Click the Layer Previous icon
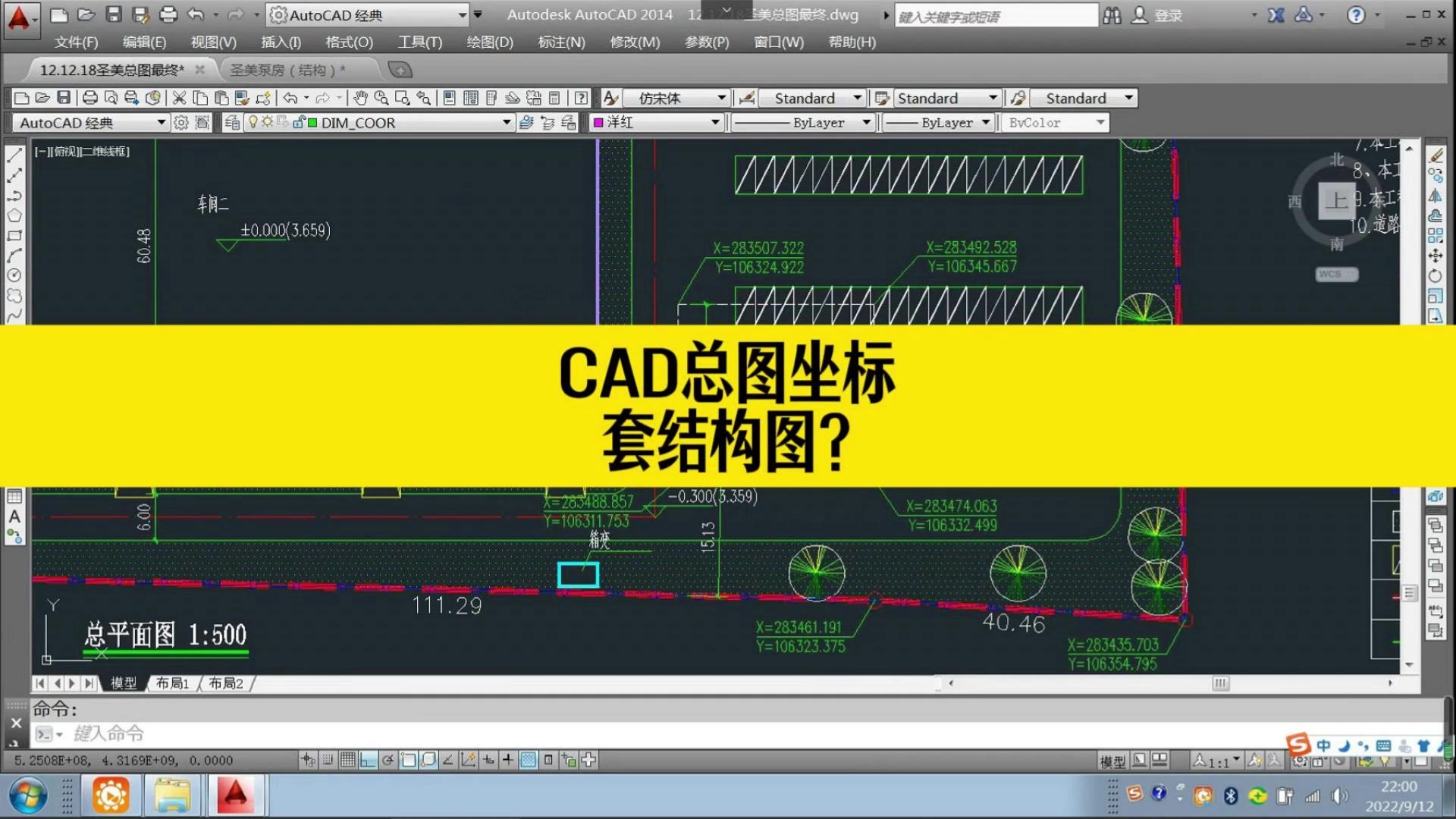Image resolution: width=1456 pixels, height=819 pixels. pyautogui.click(x=548, y=123)
